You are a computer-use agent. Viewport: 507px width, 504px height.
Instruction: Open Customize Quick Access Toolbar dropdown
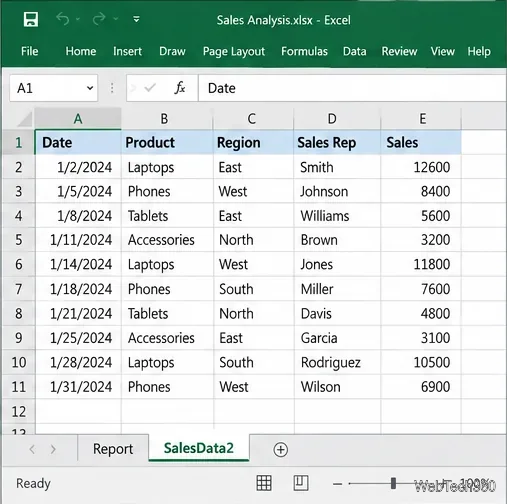click(x=136, y=19)
